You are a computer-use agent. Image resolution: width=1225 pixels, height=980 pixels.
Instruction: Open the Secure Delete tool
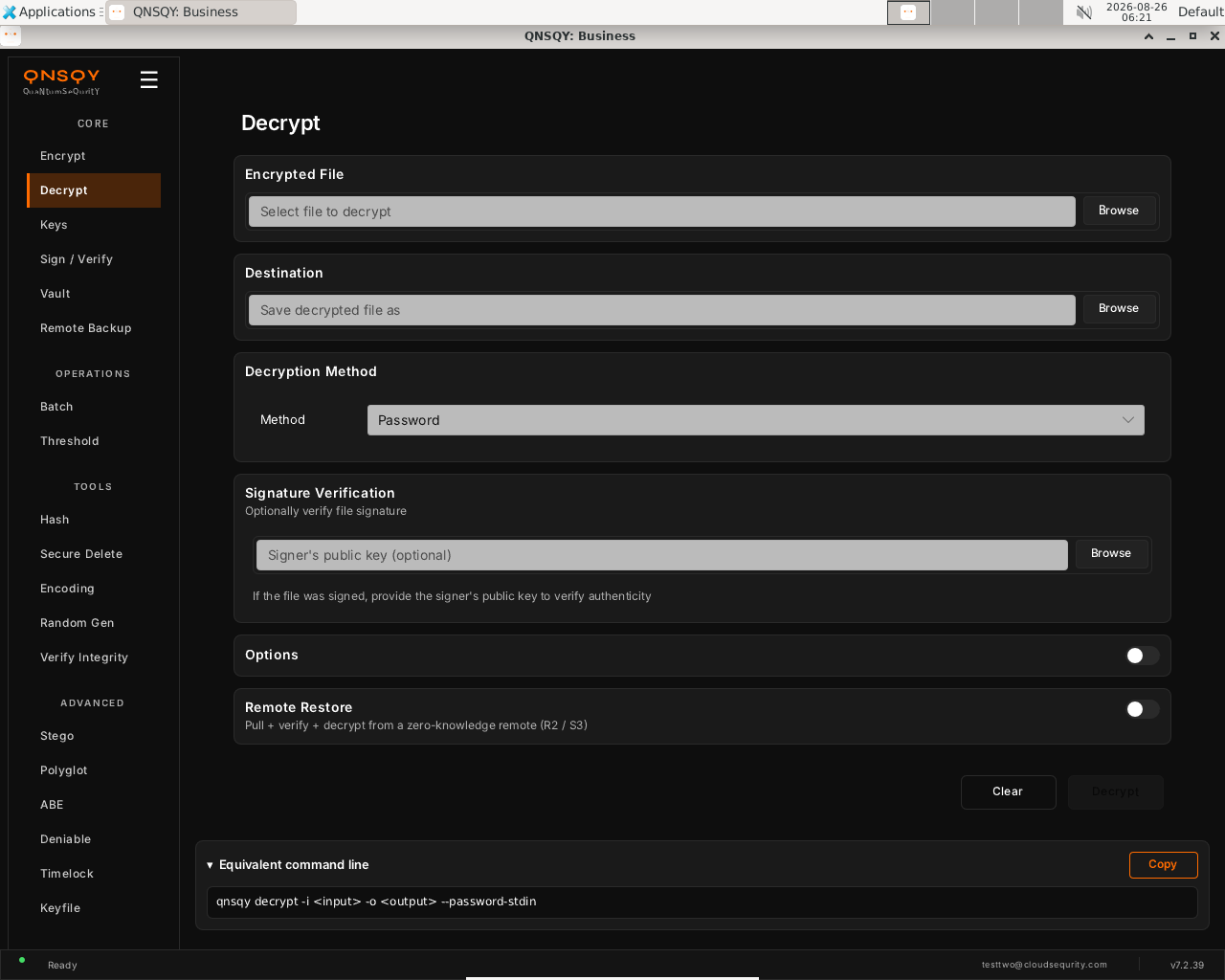click(94, 554)
